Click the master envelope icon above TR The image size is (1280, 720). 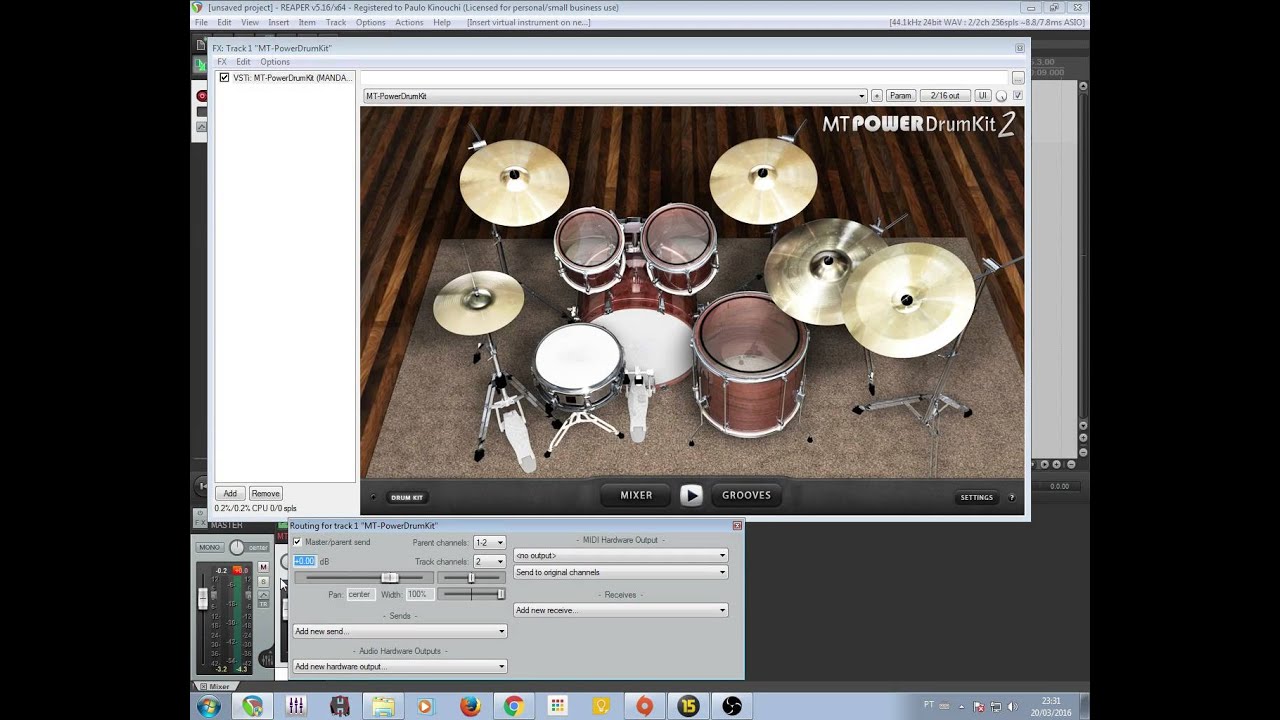coord(264,594)
